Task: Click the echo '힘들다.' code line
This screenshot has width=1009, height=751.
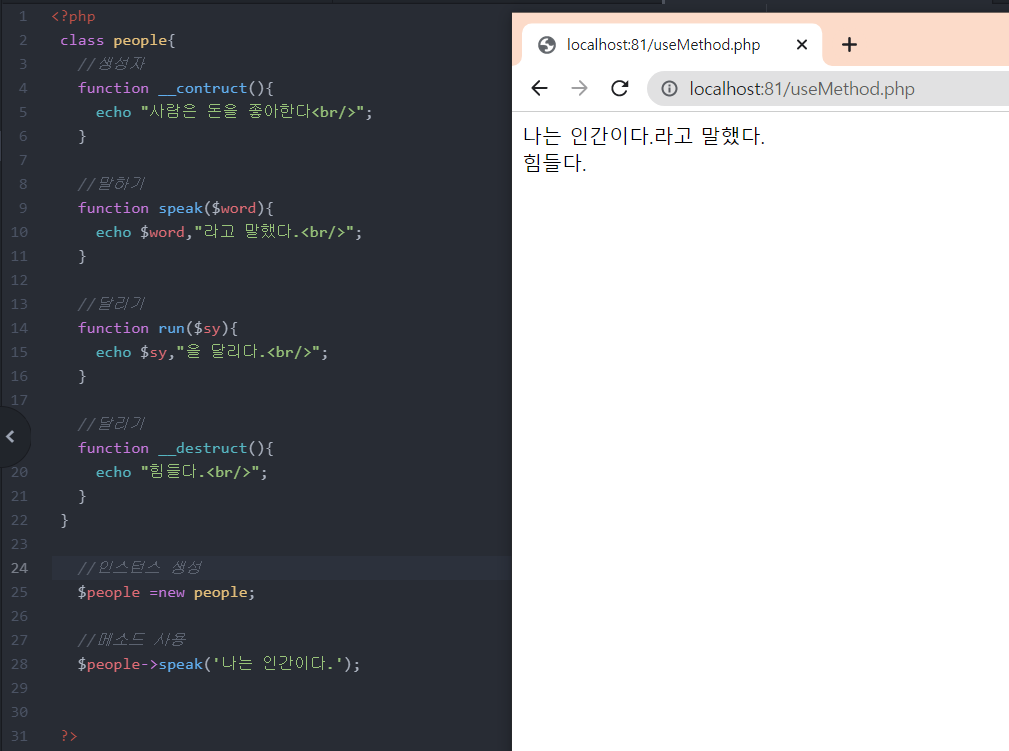Action: pos(181,472)
